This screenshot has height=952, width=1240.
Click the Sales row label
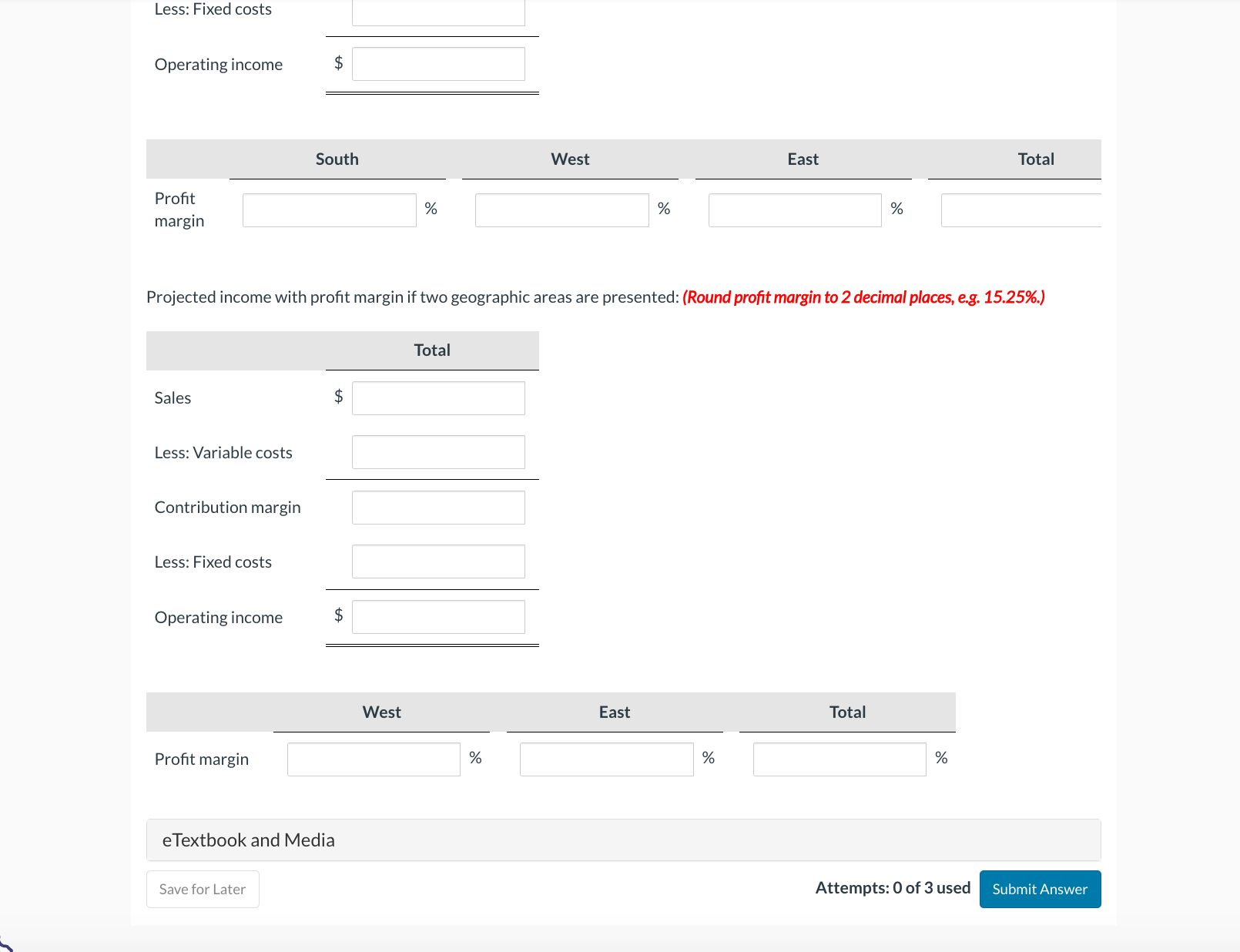click(x=173, y=398)
